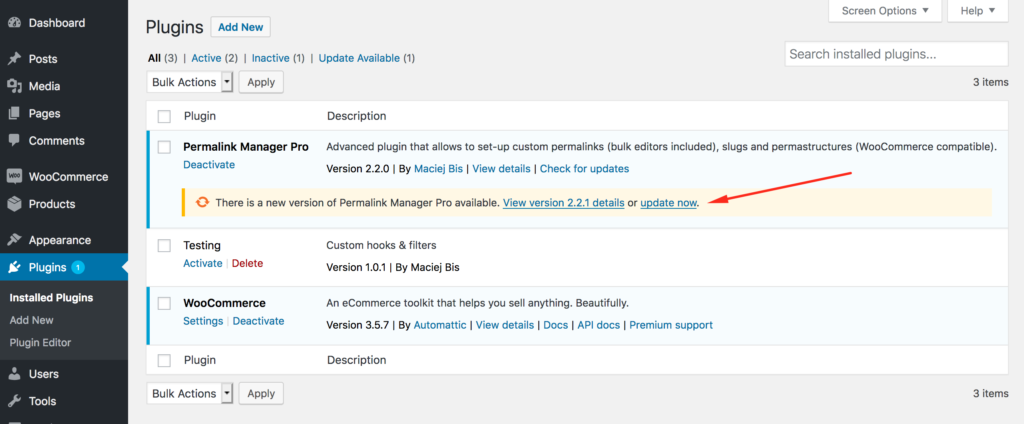
Task: Filter by Update Available
Action: coord(359,58)
